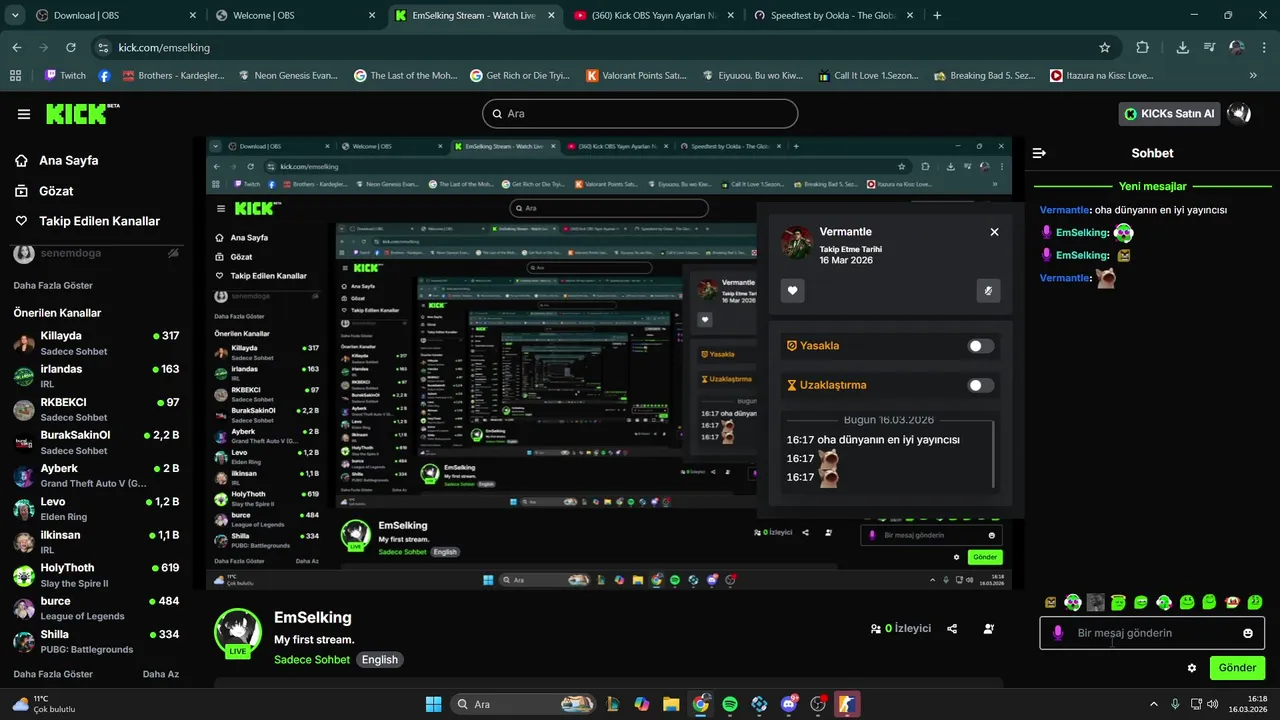Open Chrome downloads icon
This screenshot has width=1280, height=720.
click(x=1182, y=47)
